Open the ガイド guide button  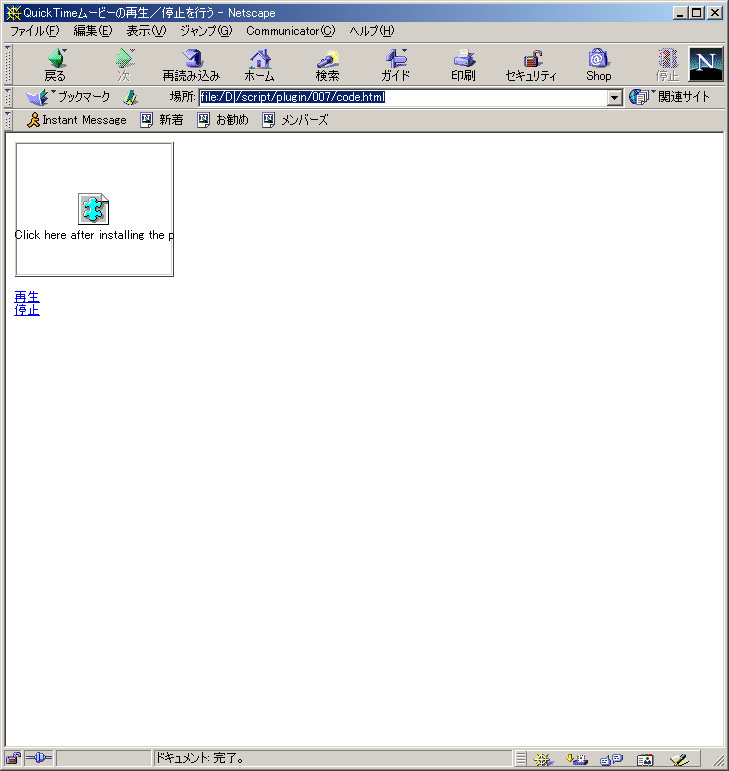coord(395,65)
